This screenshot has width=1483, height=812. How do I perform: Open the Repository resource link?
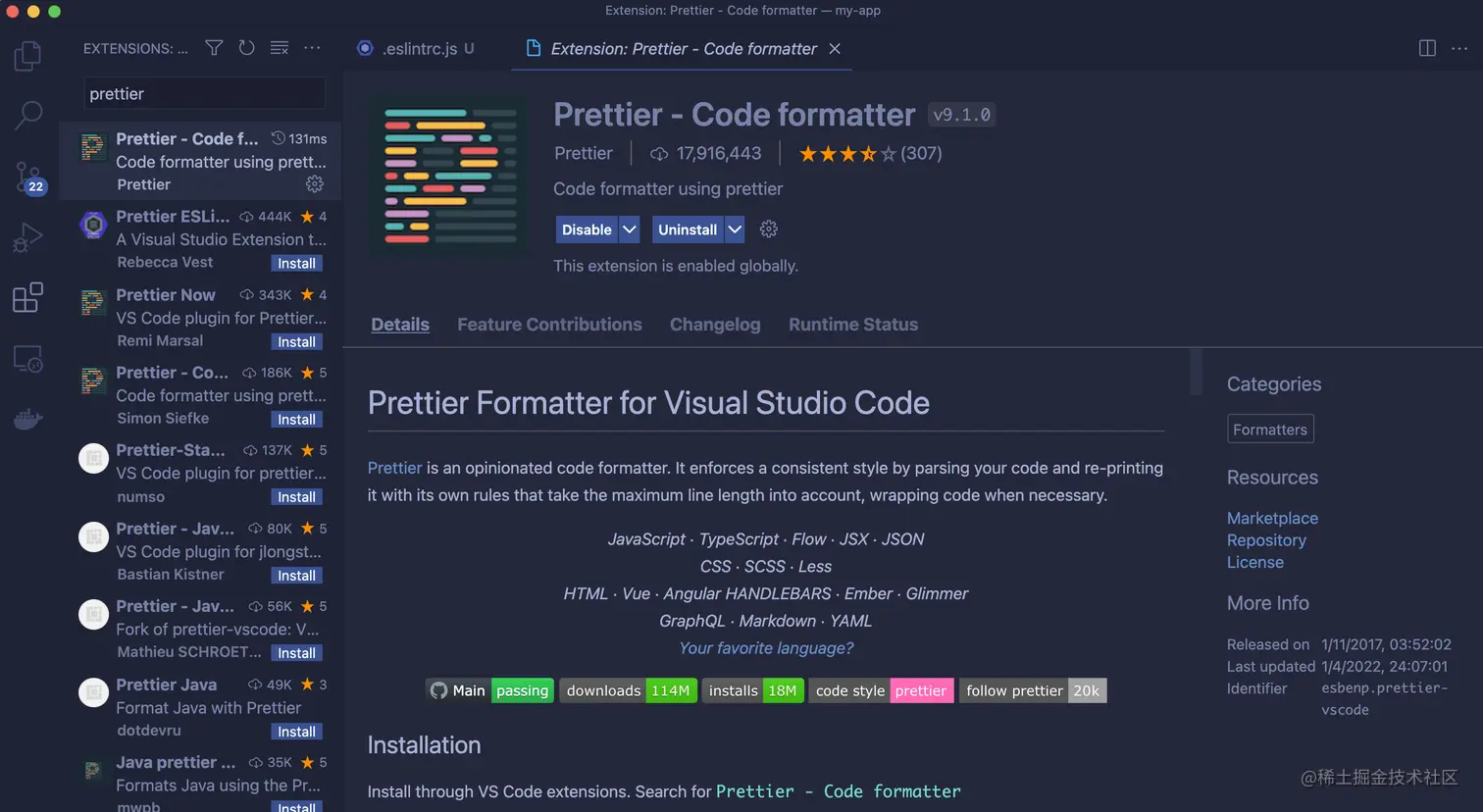click(1266, 539)
